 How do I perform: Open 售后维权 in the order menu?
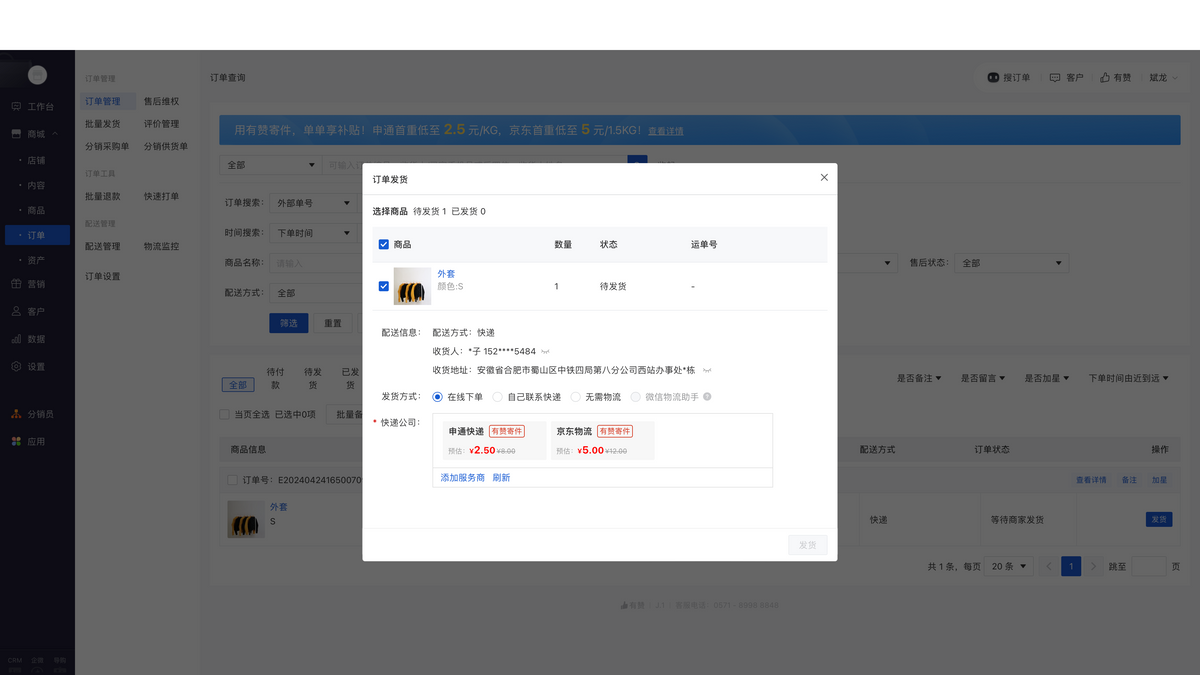click(161, 101)
